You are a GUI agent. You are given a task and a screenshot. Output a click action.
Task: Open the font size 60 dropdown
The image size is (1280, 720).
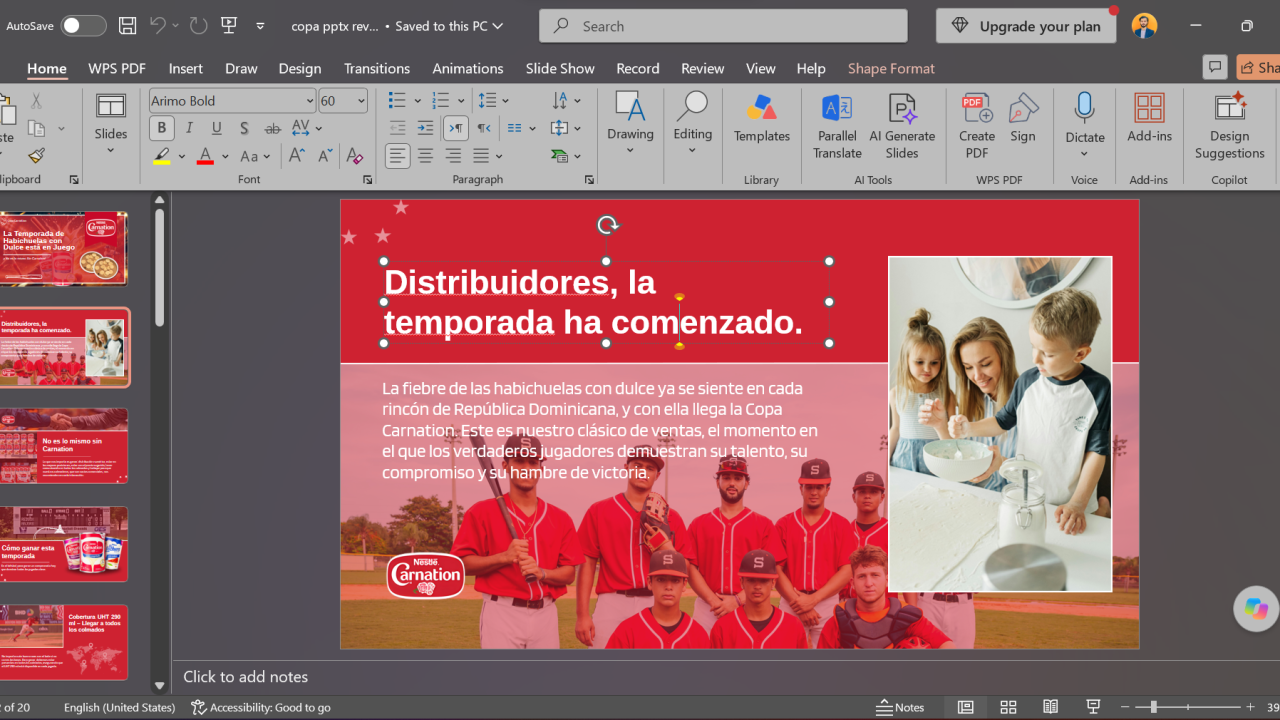pos(361,101)
